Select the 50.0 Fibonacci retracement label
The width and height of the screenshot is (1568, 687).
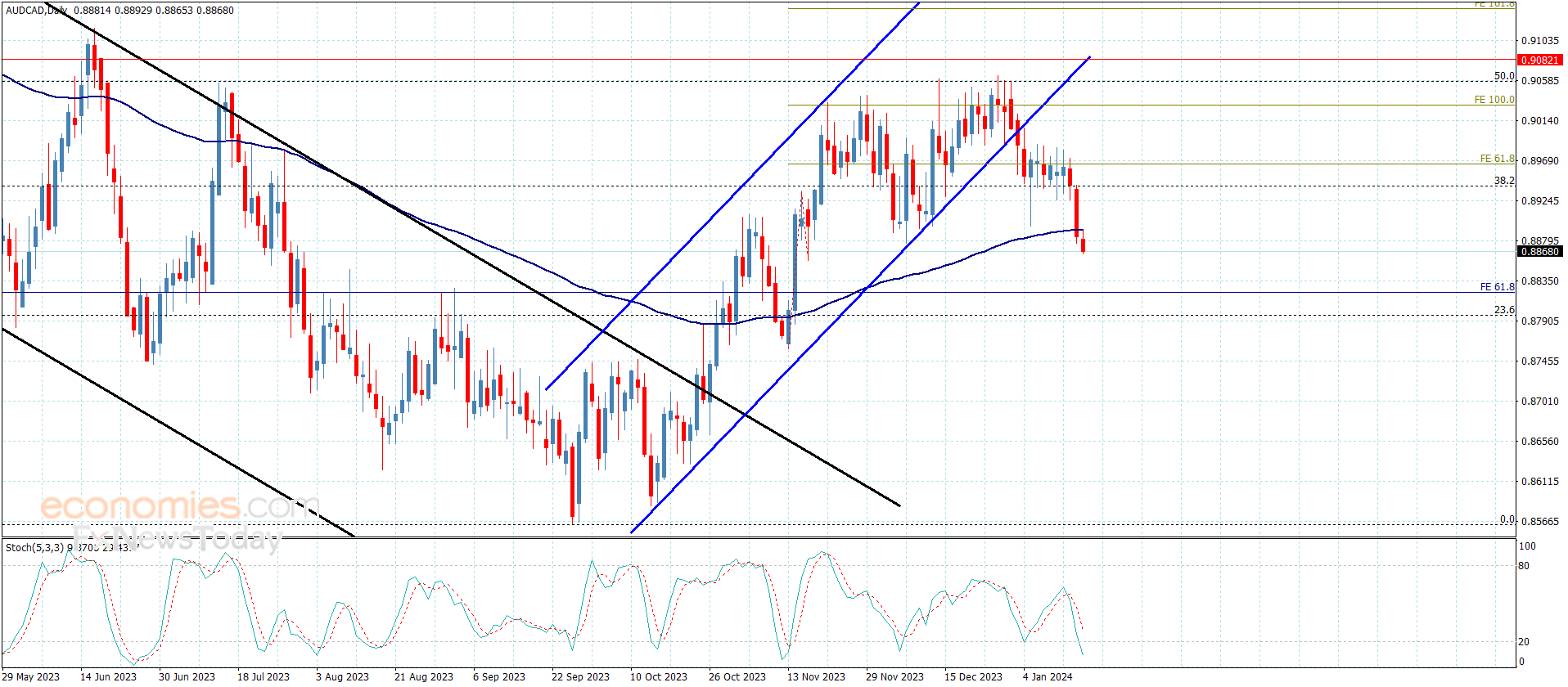click(1504, 76)
